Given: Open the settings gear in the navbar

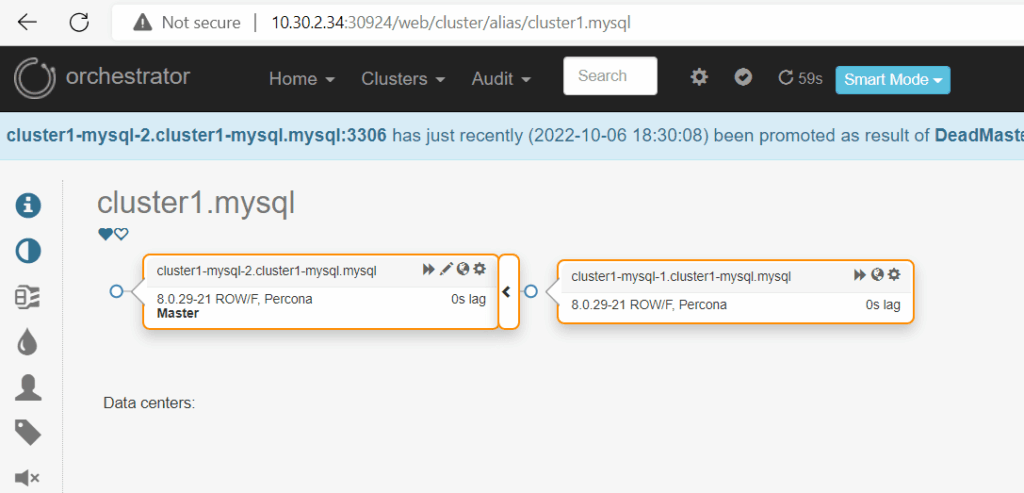Looking at the screenshot, I should [x=699, y=78].
